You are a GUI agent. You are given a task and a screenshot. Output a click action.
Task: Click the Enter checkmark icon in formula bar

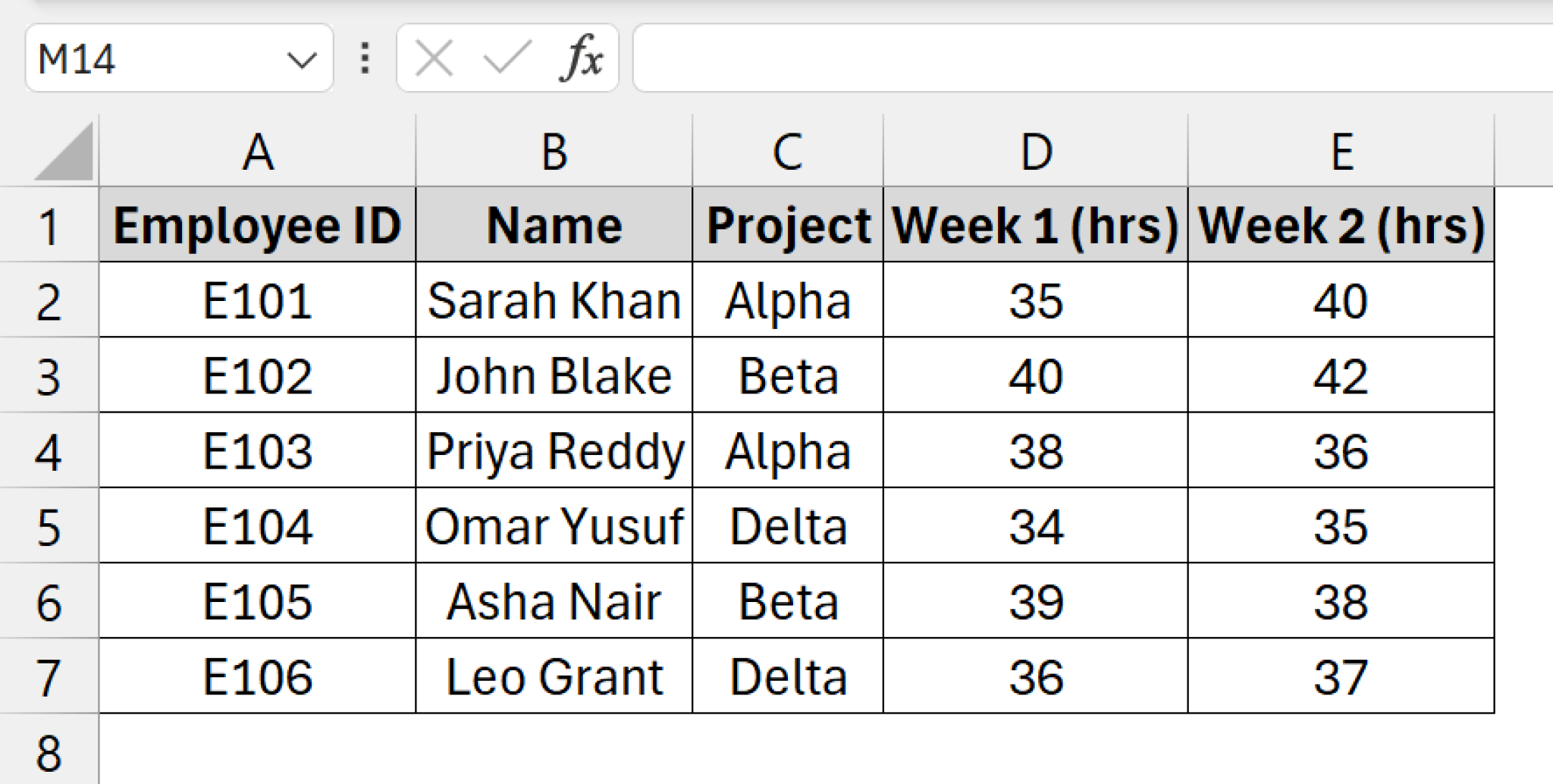coord(507,58)
